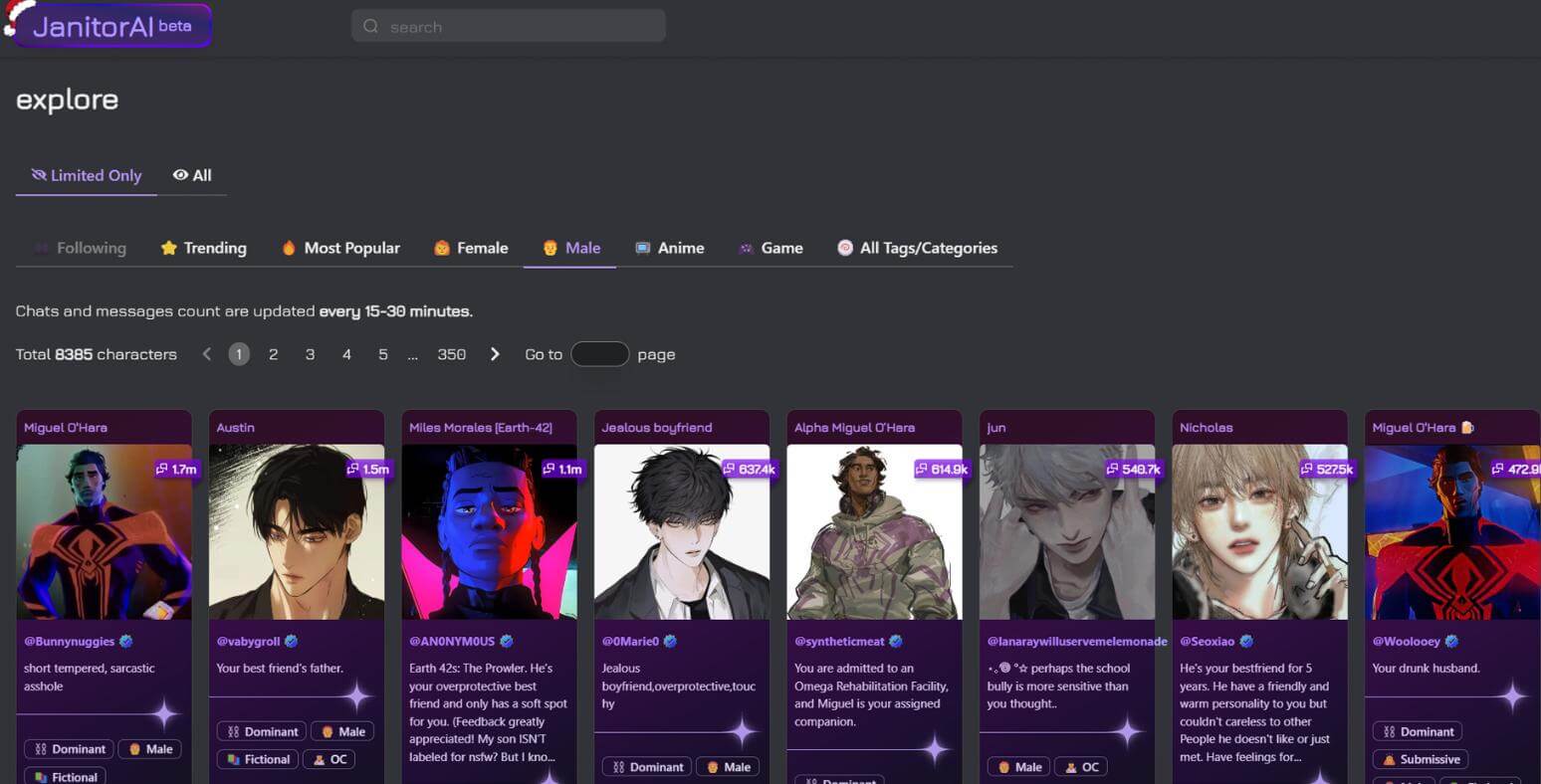This screenshot has height=784, width=1541.
Task: Open the Nicholas character portrait
Action: pyautogui.click(x=1259, y=531)
